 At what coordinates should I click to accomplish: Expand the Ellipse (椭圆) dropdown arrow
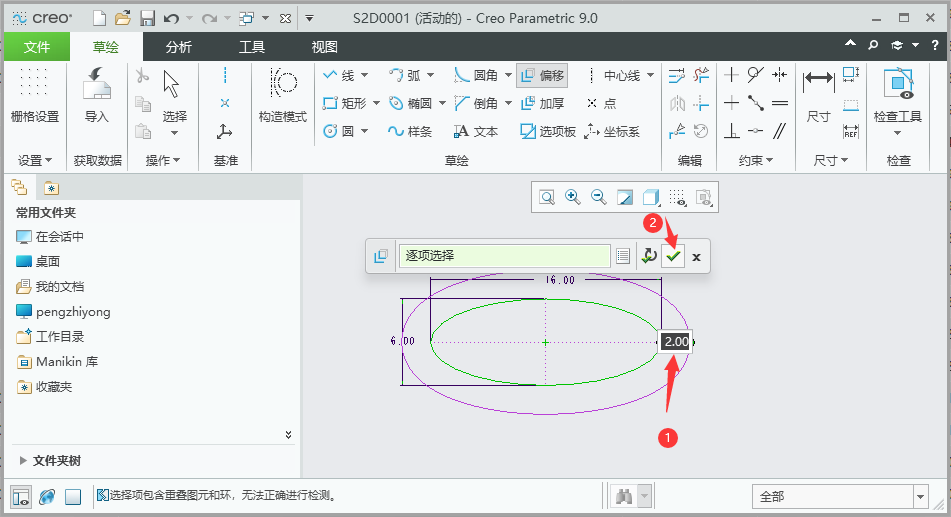tap(442, 103)
